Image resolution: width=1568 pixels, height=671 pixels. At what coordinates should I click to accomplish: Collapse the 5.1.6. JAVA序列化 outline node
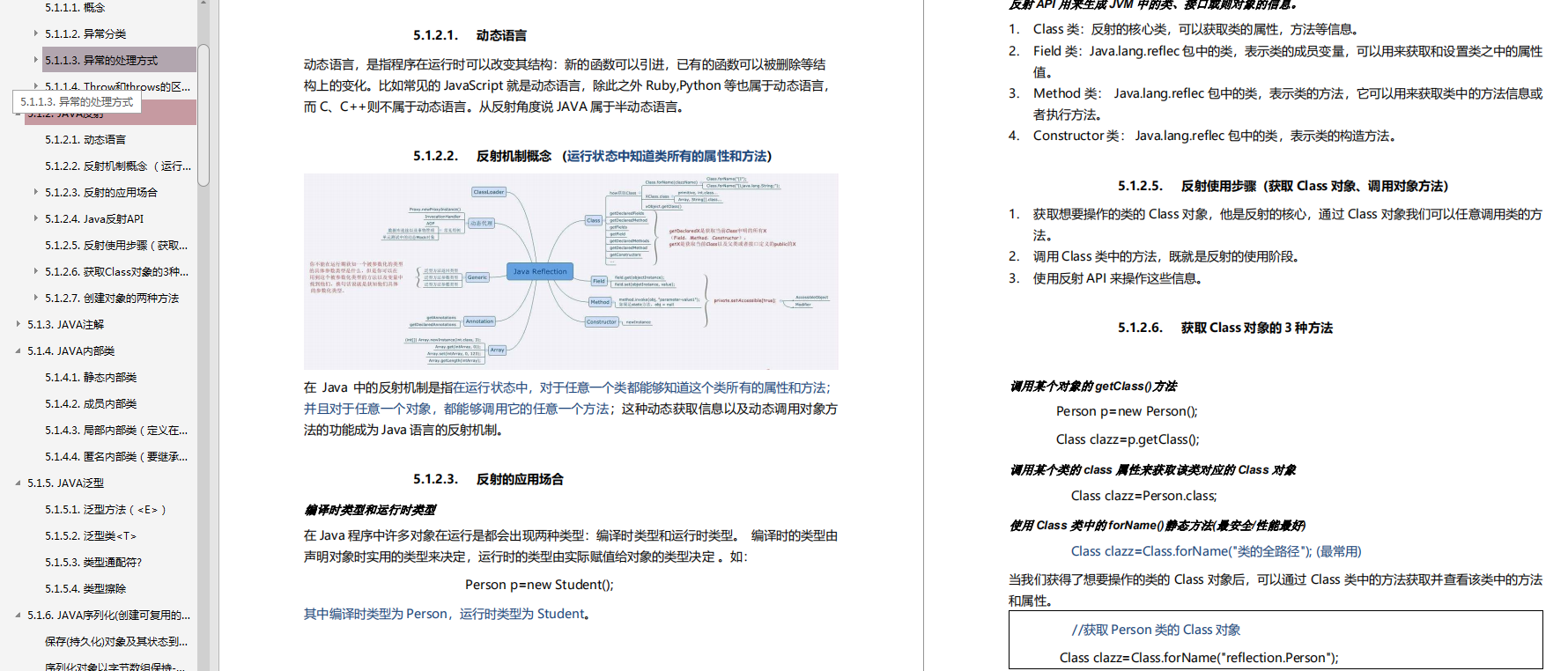tap(18, 615)
